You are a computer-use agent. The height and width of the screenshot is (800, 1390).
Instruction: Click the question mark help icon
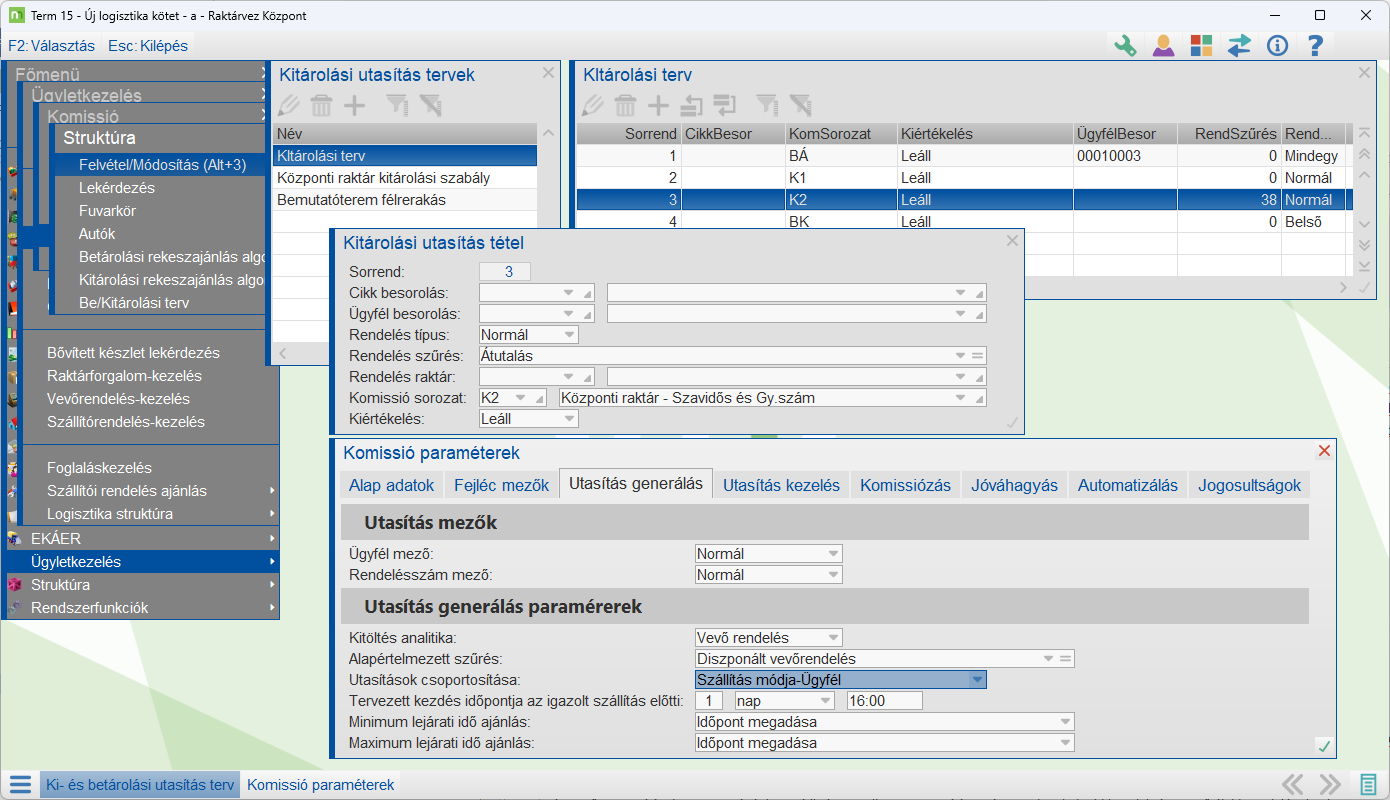(1315, 46)
